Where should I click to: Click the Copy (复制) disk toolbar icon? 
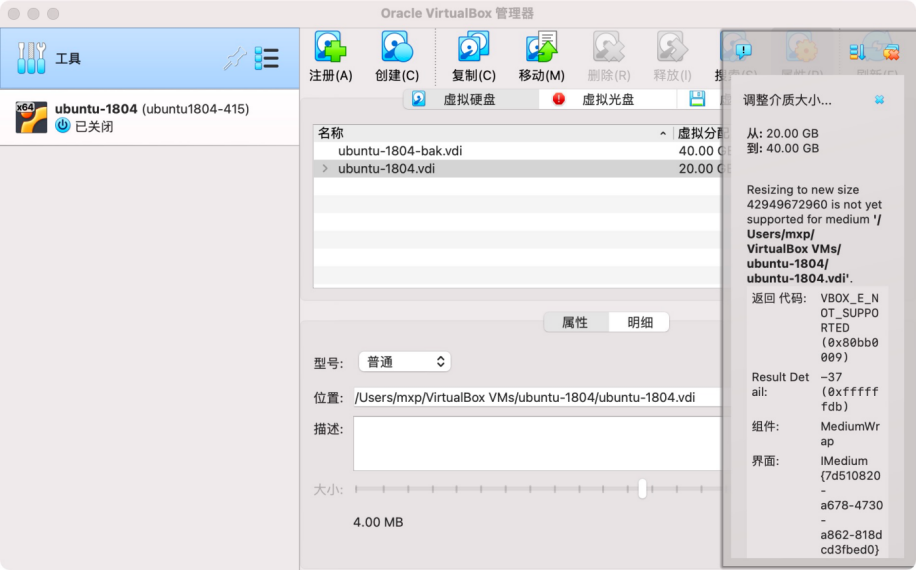tap(473, 47)
